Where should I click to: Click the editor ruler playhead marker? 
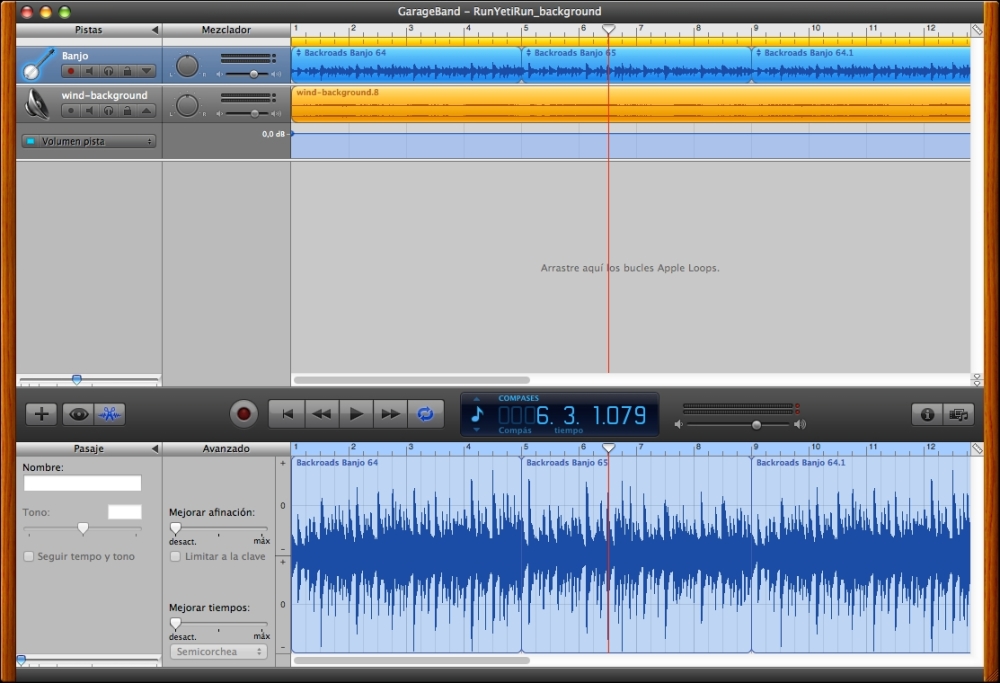[608, 448]
